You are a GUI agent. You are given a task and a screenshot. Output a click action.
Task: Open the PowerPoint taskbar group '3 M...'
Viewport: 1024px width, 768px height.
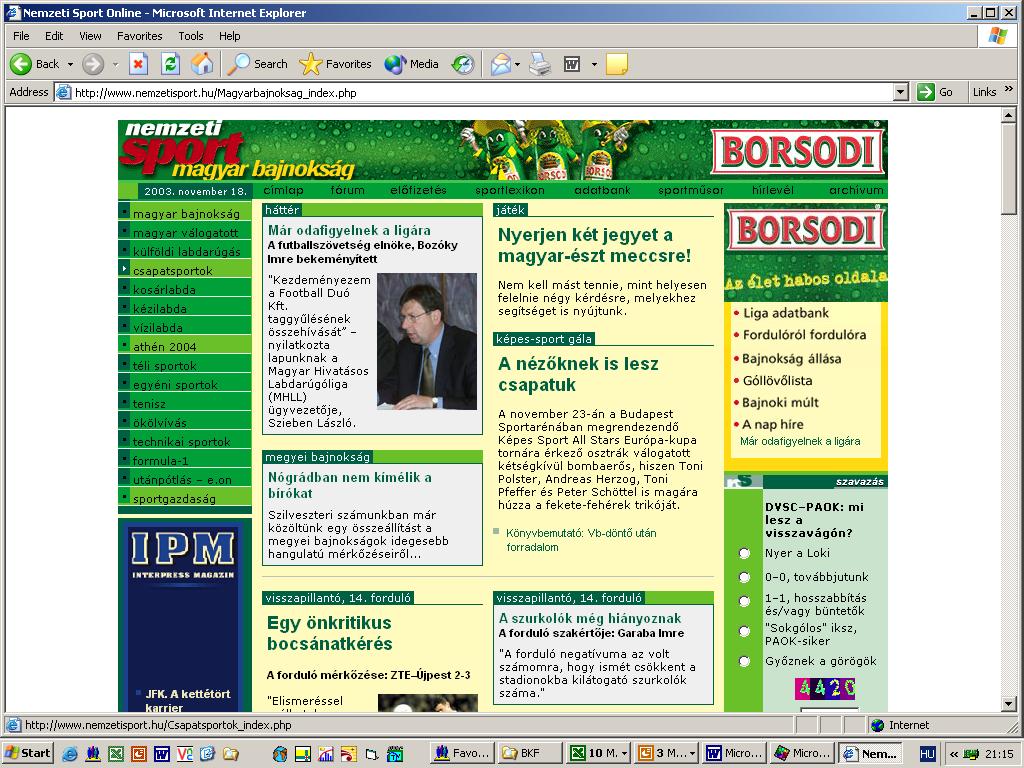tap(667, 753)
